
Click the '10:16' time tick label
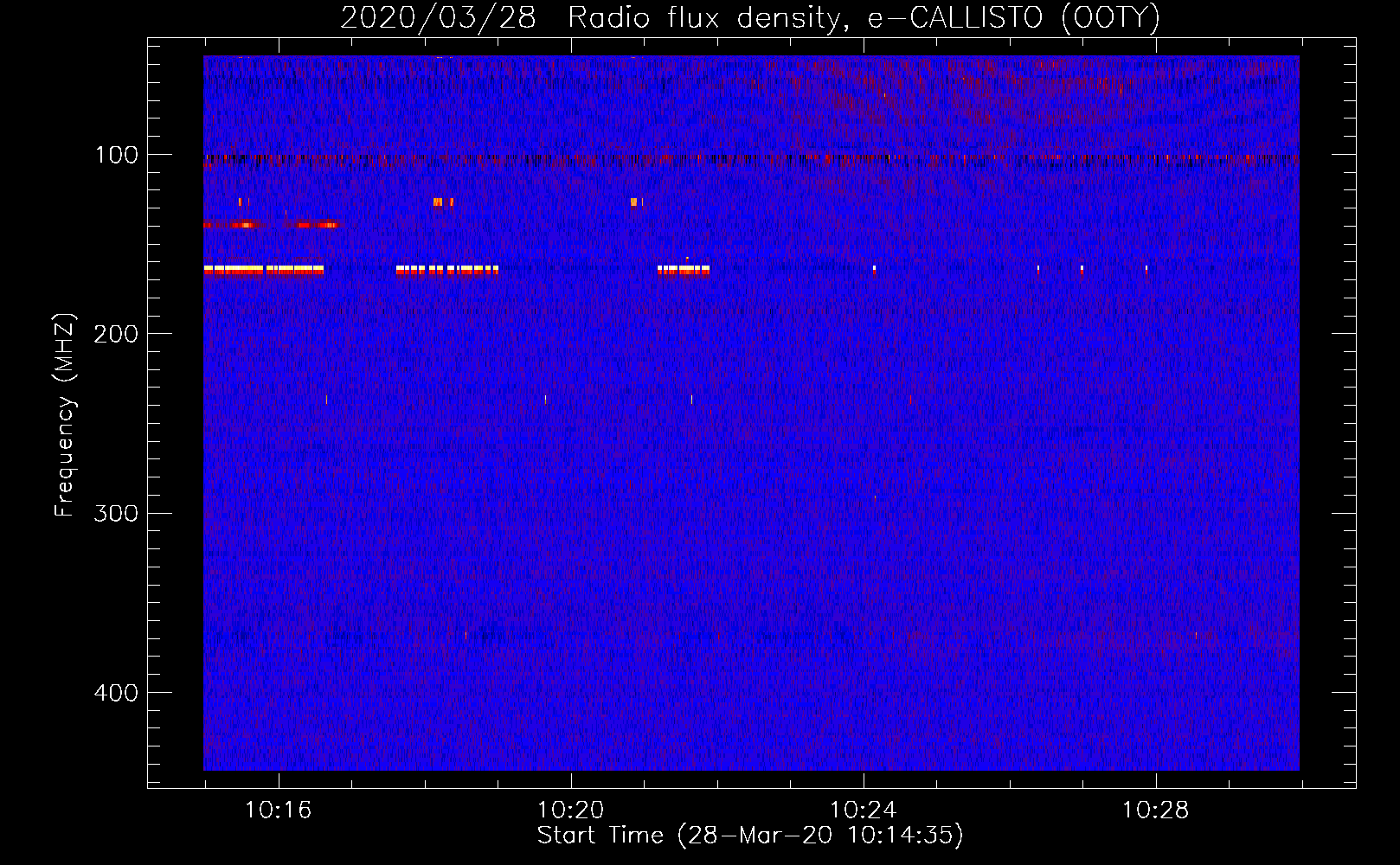tap(278, 811)
